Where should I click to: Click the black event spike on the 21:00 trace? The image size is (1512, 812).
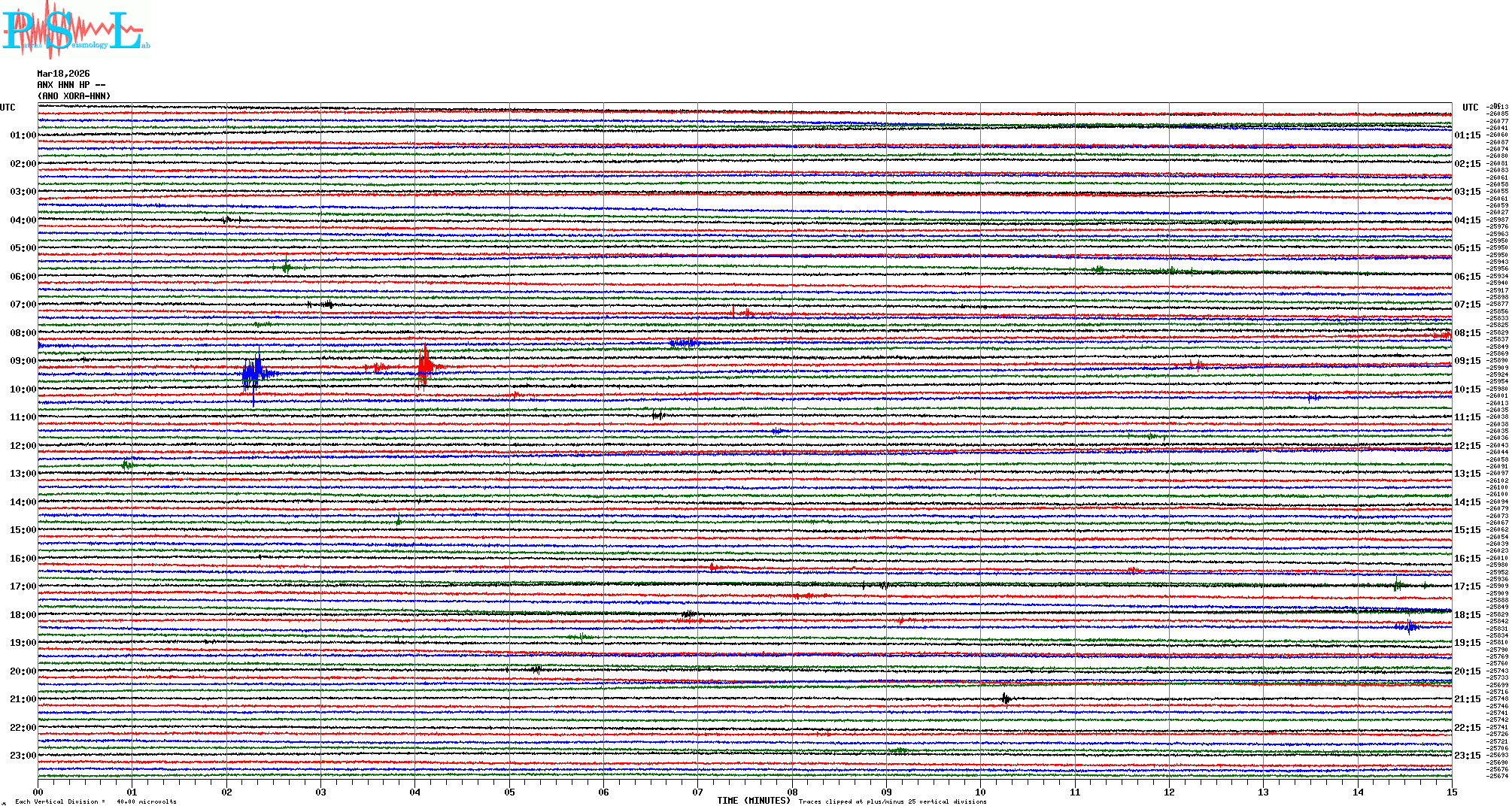(1006, 699)
